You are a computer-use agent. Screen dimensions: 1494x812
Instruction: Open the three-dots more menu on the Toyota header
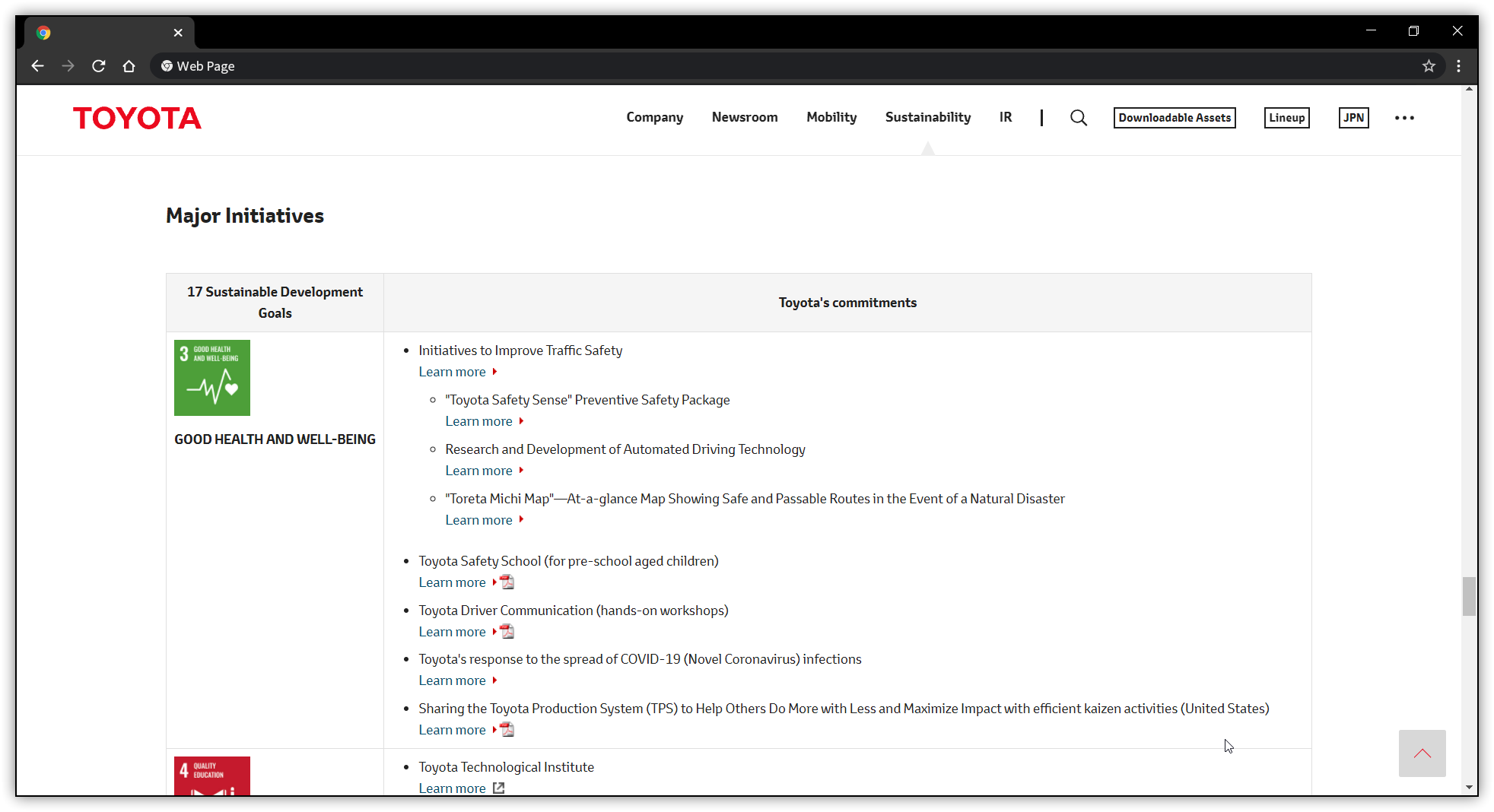(1404, 118)
